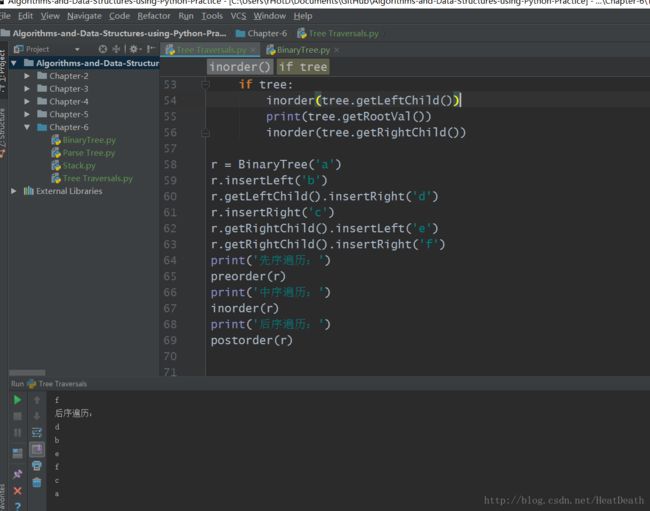This screenshot has width=650, height=511.
Task: Click the Tree Traversals.py navigation bar breadcrumb
Action: [338, 34]
